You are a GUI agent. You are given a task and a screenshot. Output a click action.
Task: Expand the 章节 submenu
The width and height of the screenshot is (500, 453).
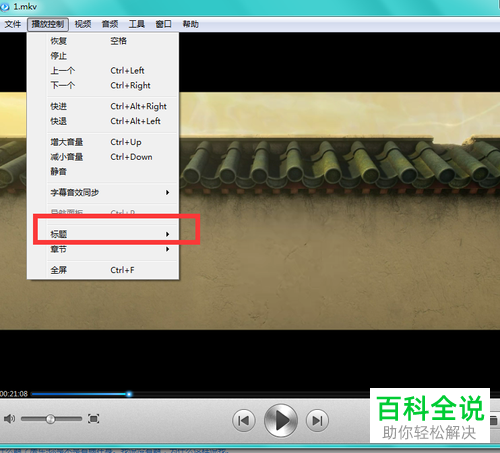pyautogui.click(x=103, y=249)
